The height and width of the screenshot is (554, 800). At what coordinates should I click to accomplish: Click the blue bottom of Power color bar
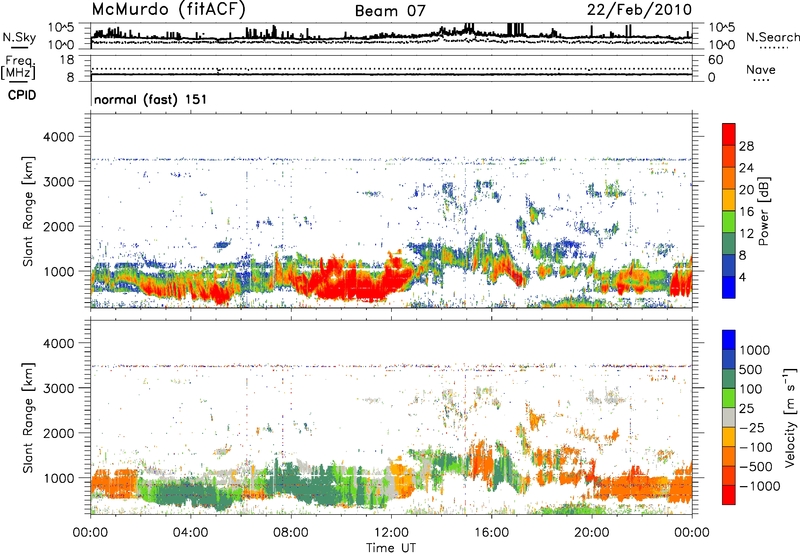click(x=729, y=287)
